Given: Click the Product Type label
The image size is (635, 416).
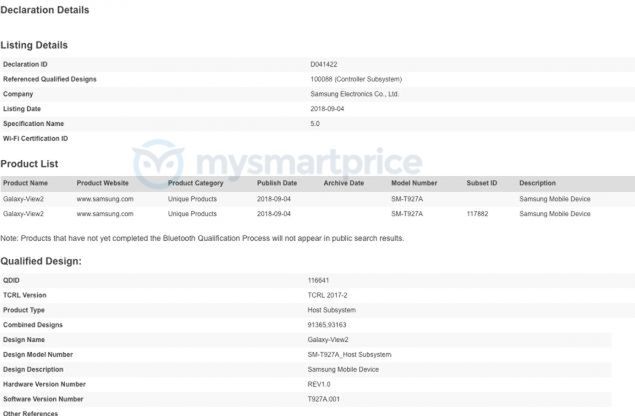Looking at the screenshot, I should click(x=24, y=310).
